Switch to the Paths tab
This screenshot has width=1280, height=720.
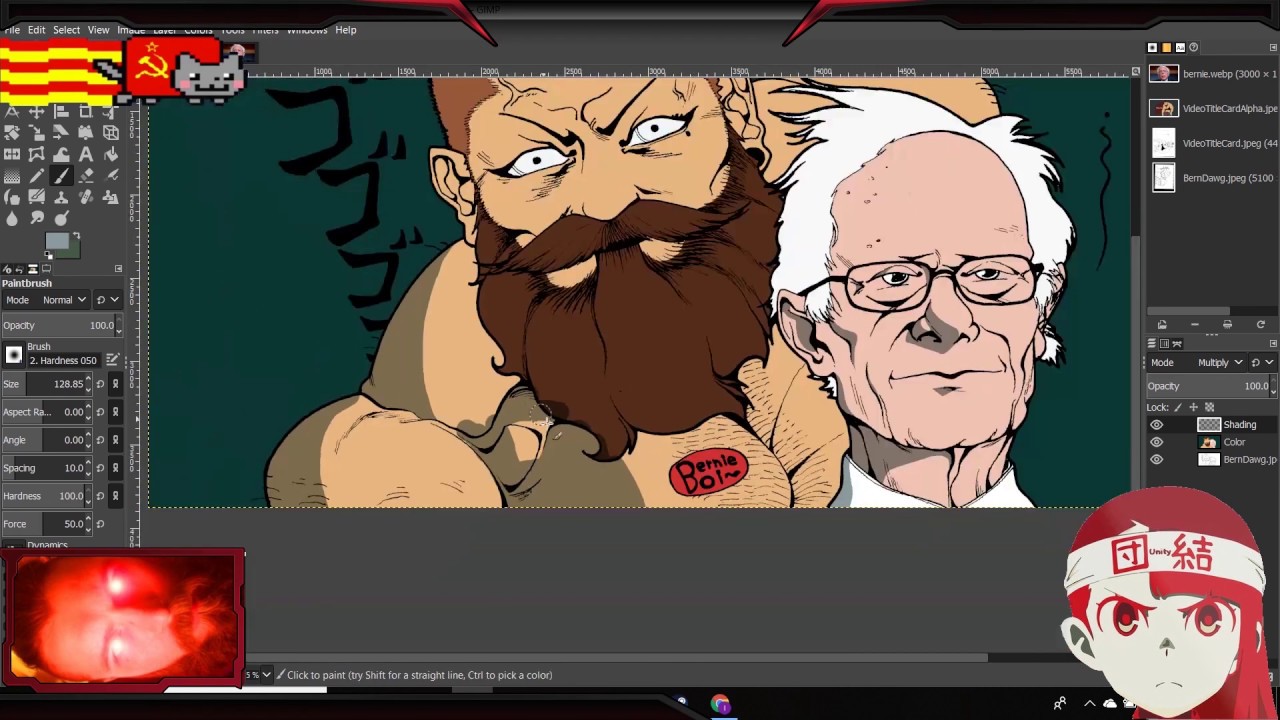click(x=1177, y=344)
